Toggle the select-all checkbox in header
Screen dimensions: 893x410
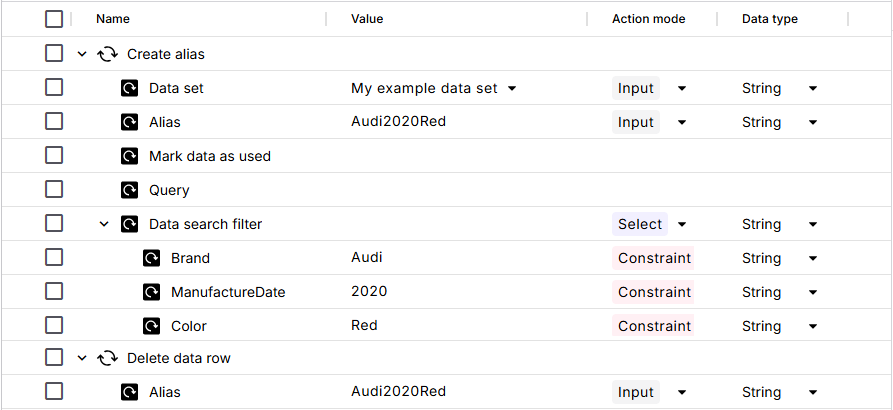(54, 19)
